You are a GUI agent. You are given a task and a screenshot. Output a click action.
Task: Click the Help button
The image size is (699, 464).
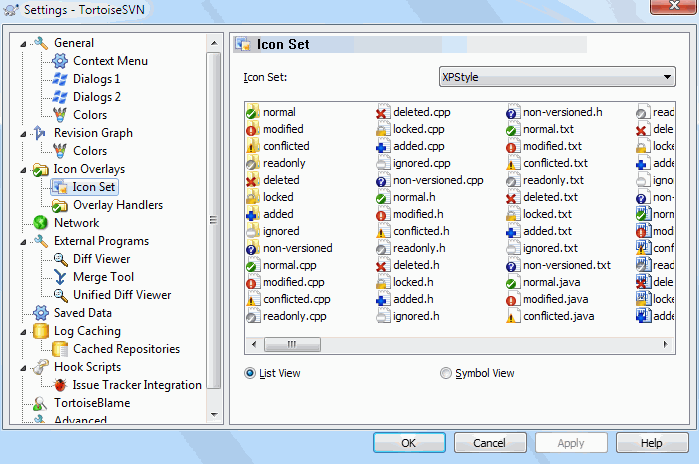tap(652, 443)
